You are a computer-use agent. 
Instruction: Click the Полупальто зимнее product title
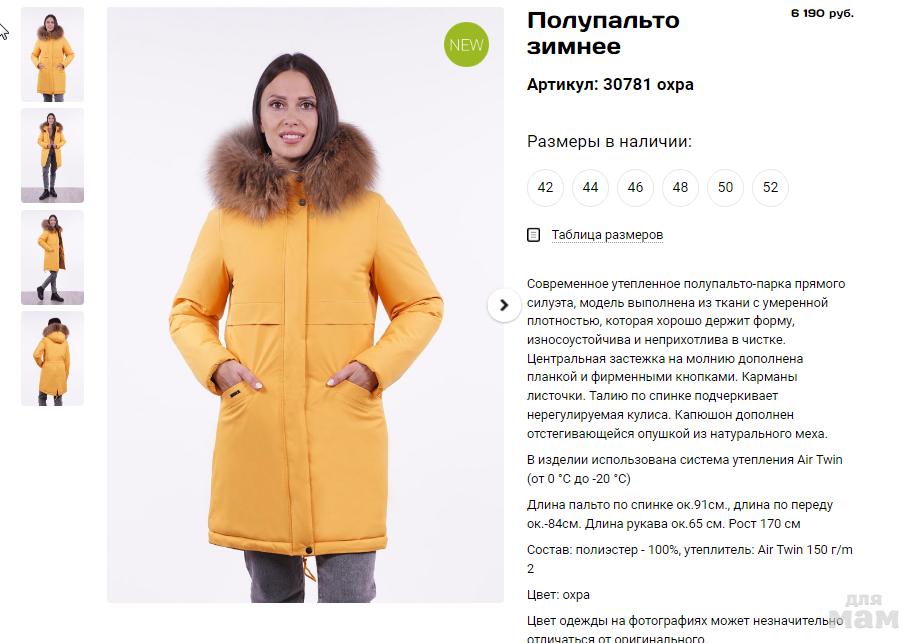[x=603, y=33]
